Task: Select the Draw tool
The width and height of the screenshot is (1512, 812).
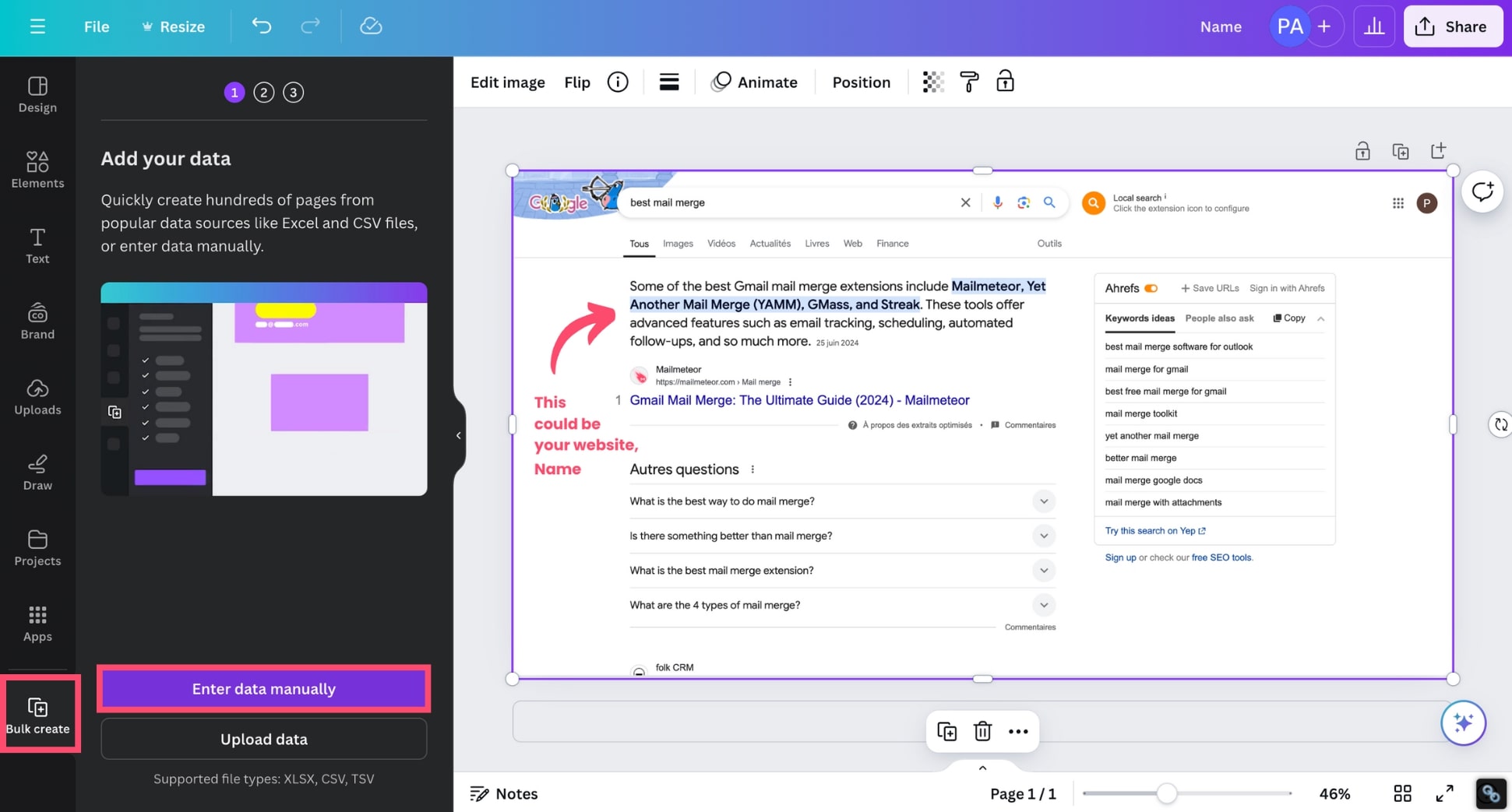Action: (x=37, y=472)
